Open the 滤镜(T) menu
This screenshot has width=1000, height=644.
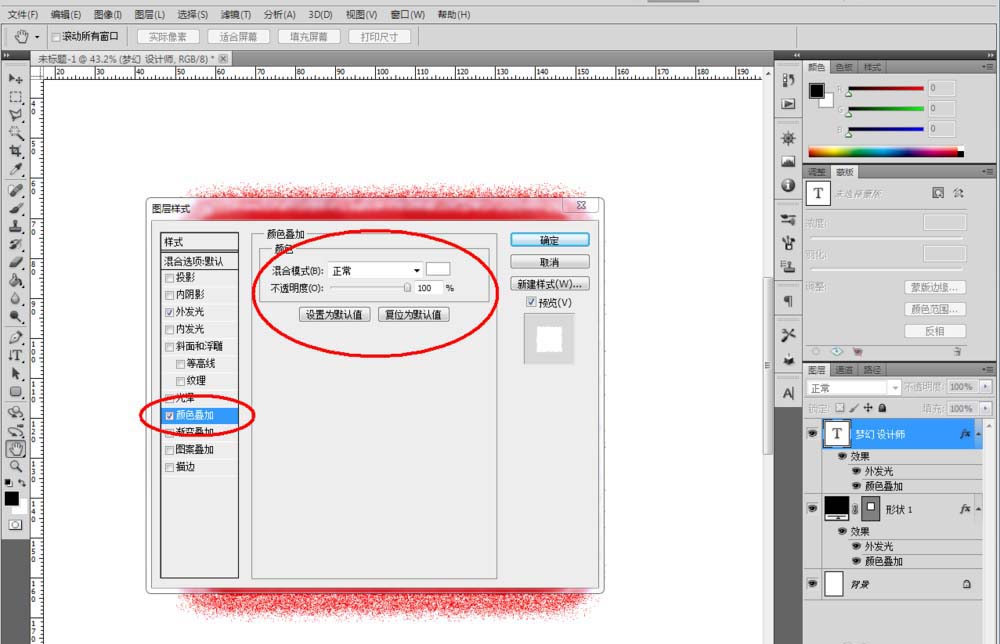point(235,14)
